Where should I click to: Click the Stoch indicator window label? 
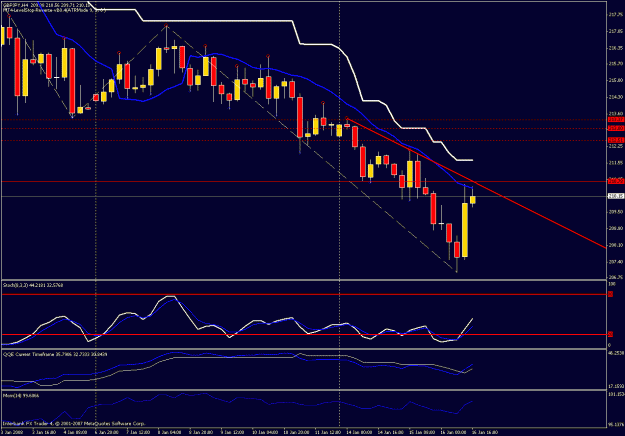(x=33, y=285)
